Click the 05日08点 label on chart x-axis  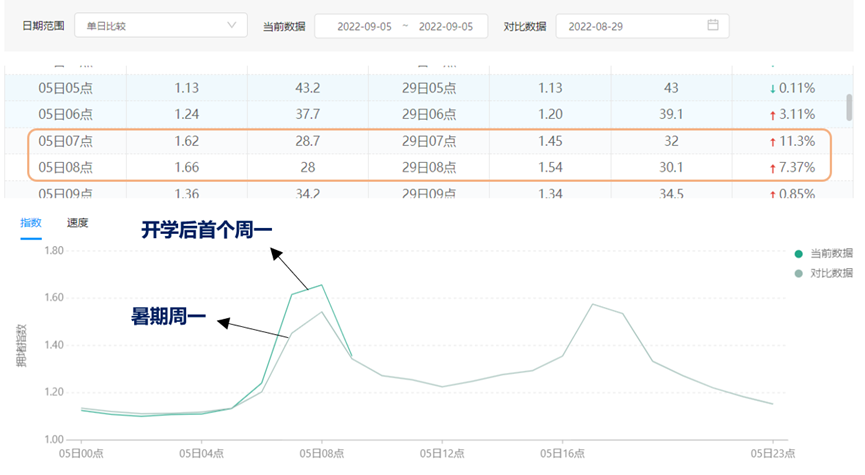(321, 453)
